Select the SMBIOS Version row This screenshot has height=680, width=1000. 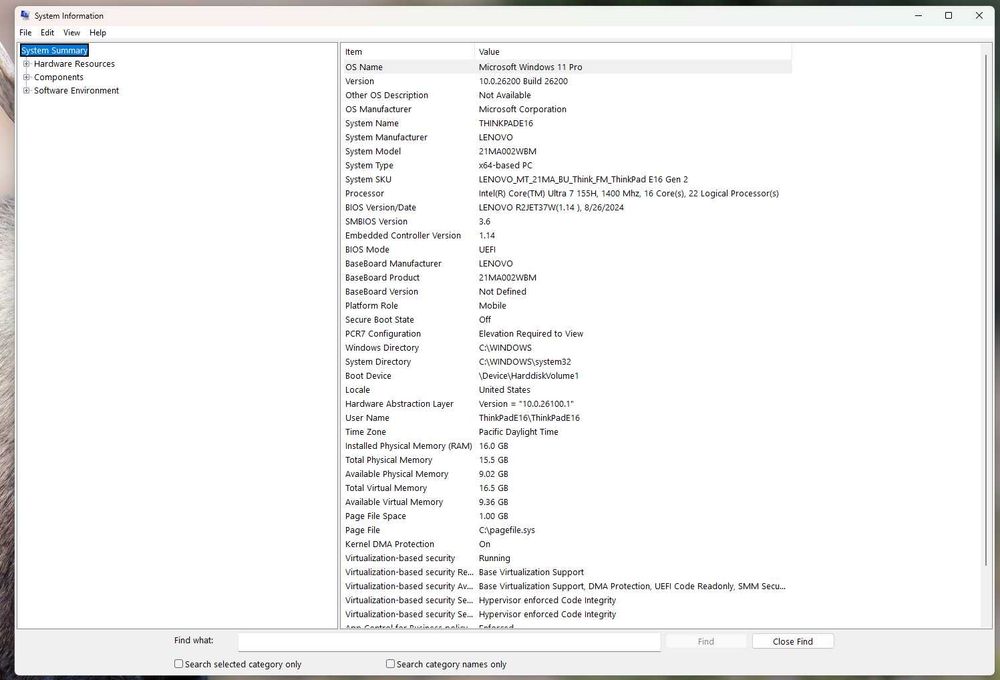click(x=566, y=221)
